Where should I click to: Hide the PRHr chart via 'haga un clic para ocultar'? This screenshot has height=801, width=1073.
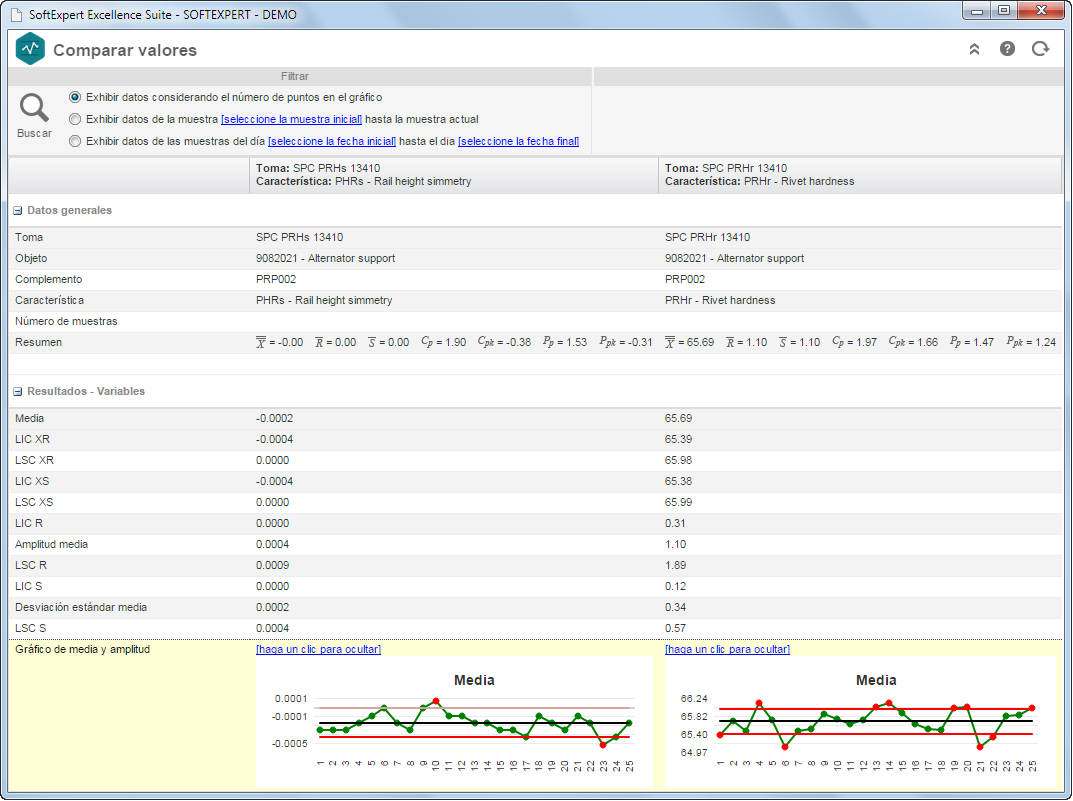[727, 649]
